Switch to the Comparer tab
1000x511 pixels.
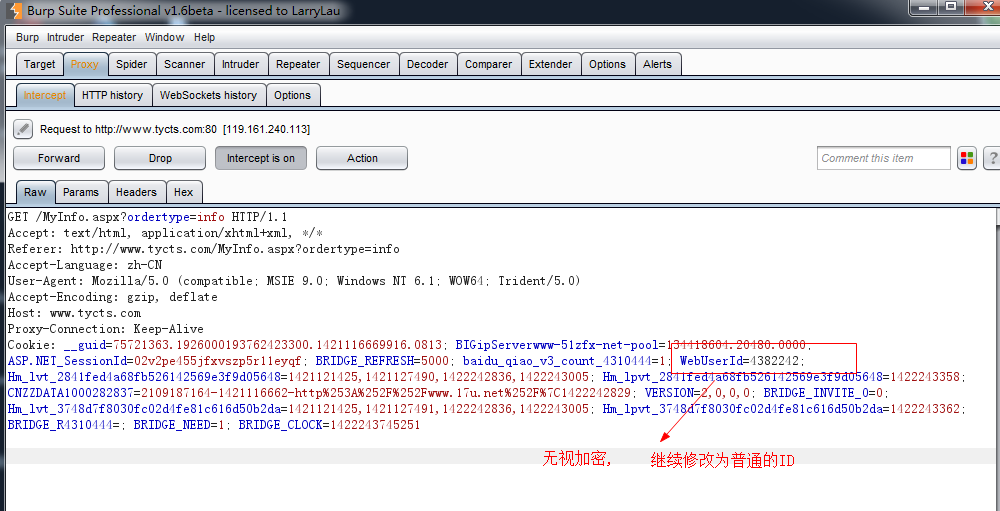[x=489, y=64]
